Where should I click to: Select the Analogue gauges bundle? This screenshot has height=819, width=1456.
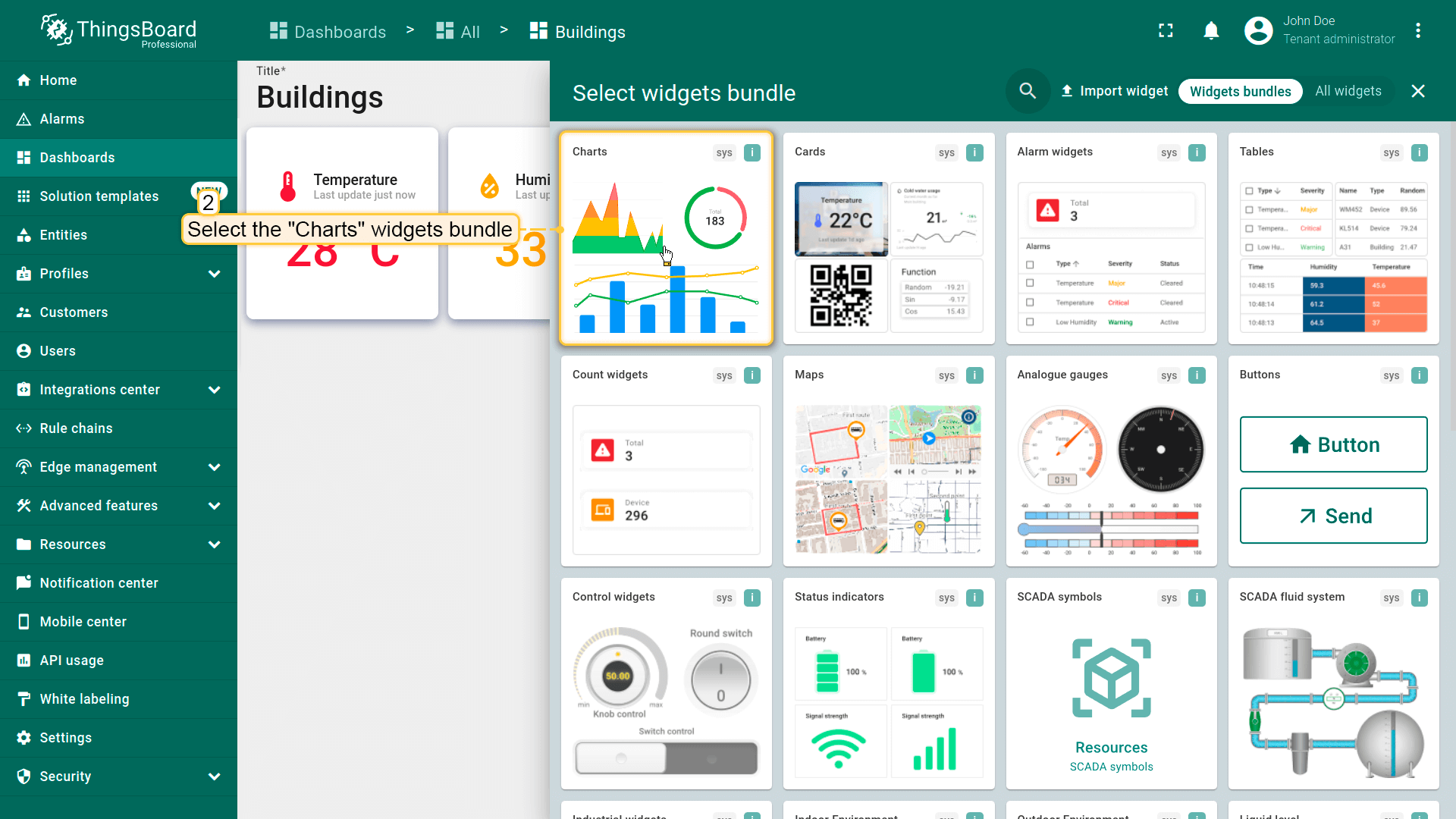(x=1111, y=463)
